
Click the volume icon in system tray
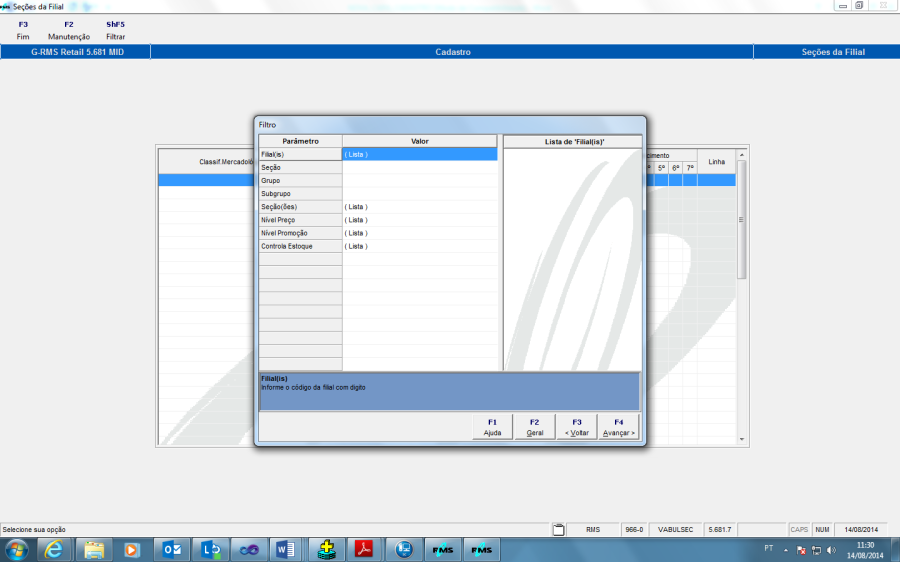click(831, 550)
